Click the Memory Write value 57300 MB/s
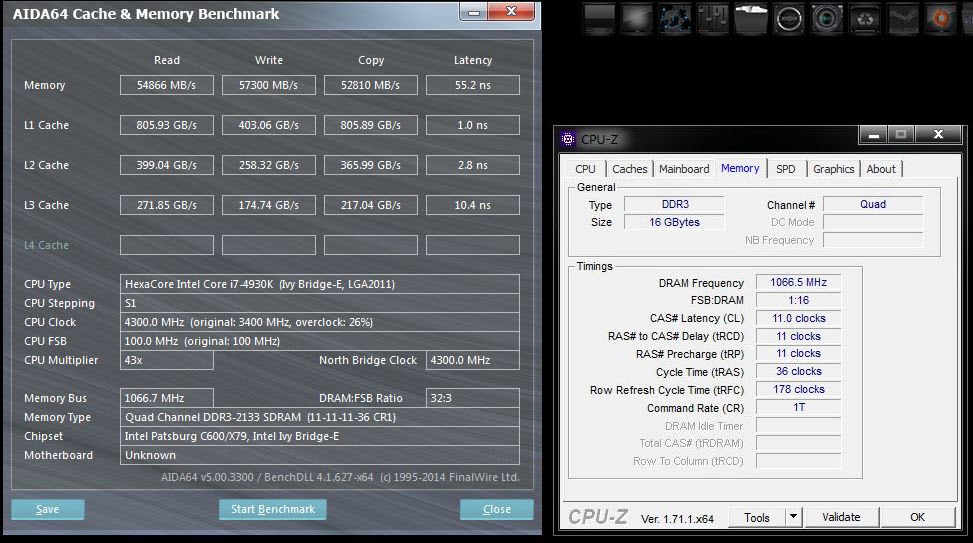 pyautogui.click(x=269, y=85)
